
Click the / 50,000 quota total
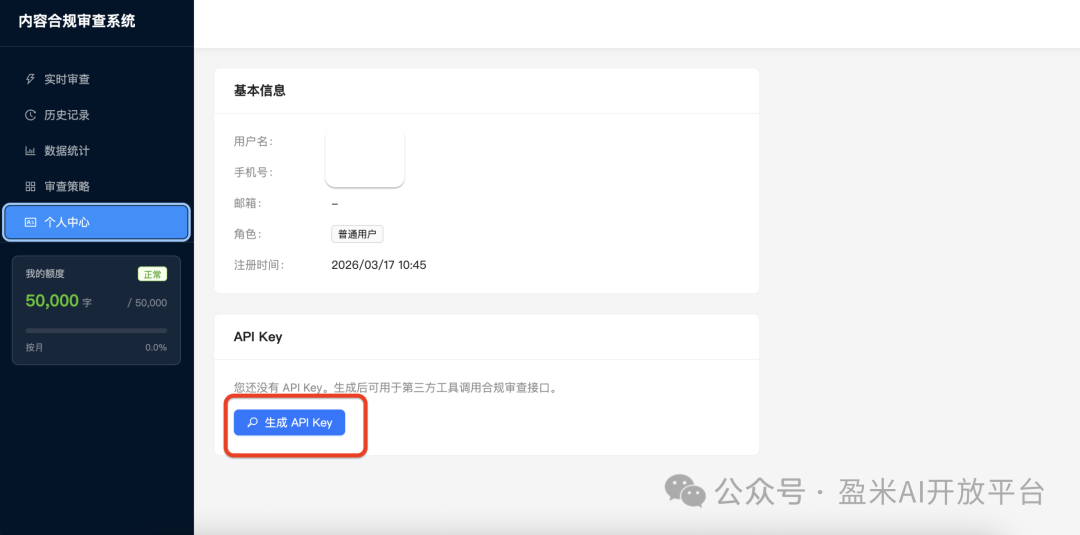point(147,303)
